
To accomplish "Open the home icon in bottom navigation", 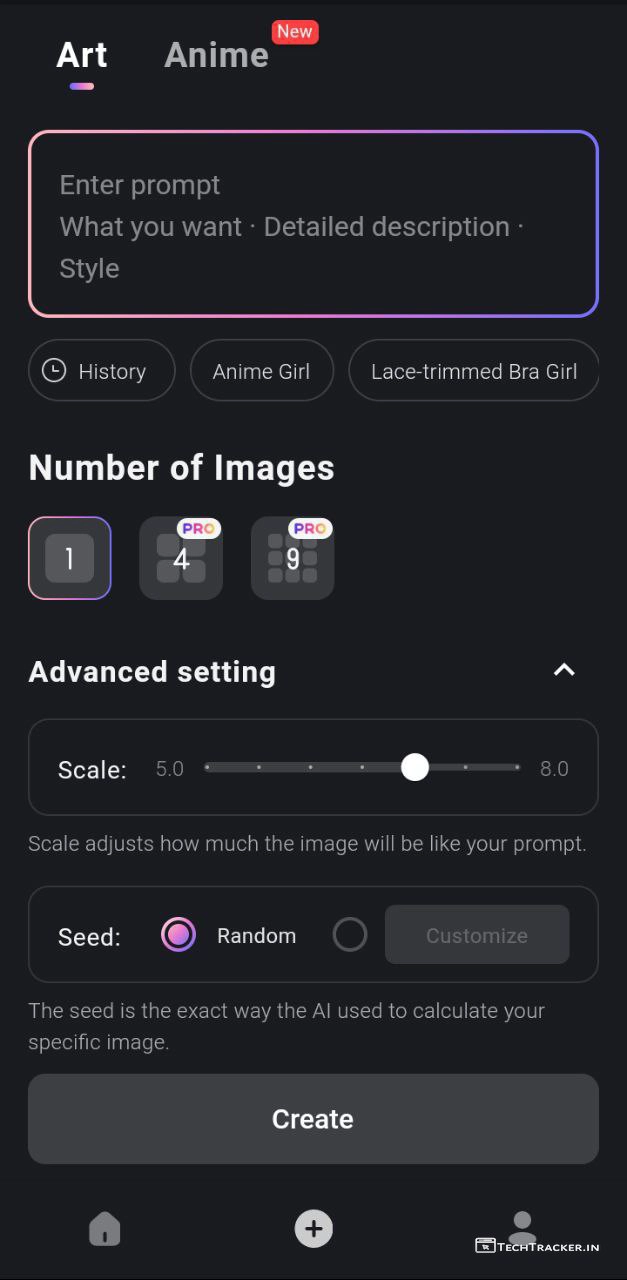I will tap(104, 1229).
